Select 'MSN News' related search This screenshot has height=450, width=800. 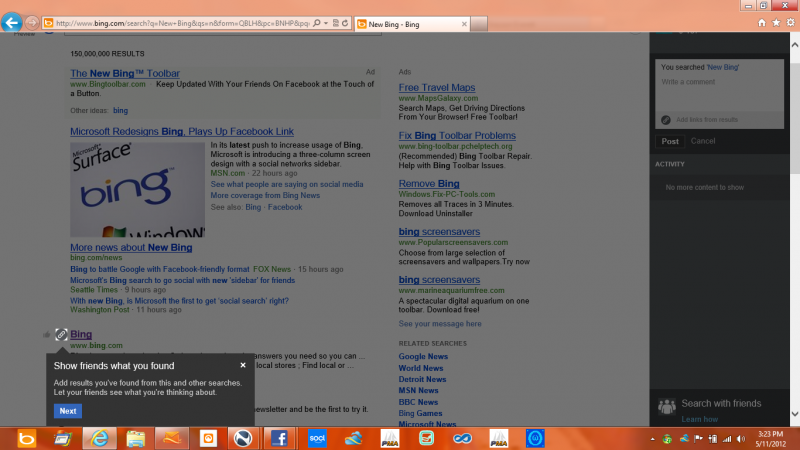pos(418,390)
